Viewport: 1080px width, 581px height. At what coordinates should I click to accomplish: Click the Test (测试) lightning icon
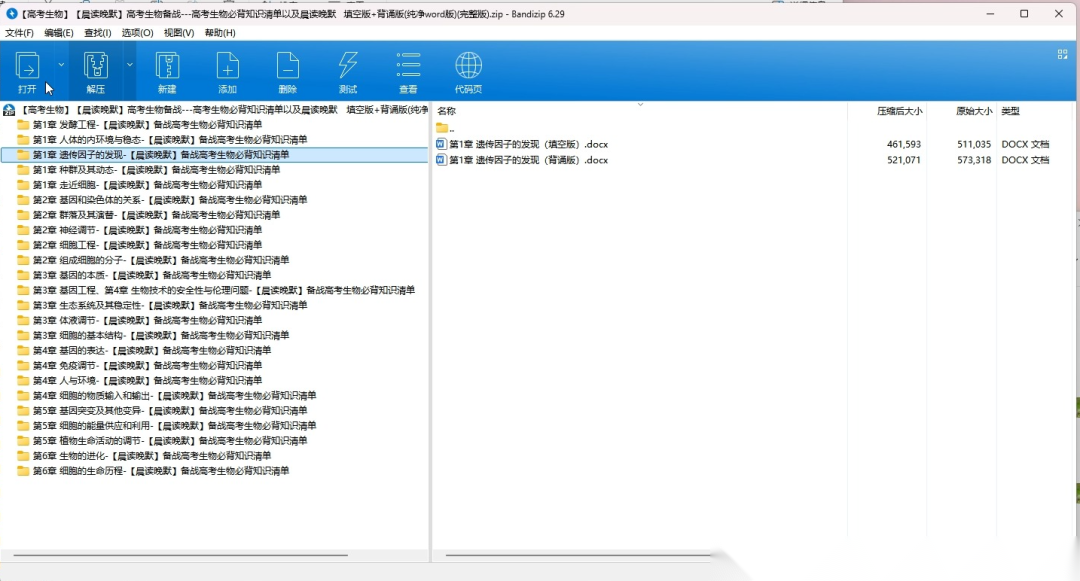point(347,67)
